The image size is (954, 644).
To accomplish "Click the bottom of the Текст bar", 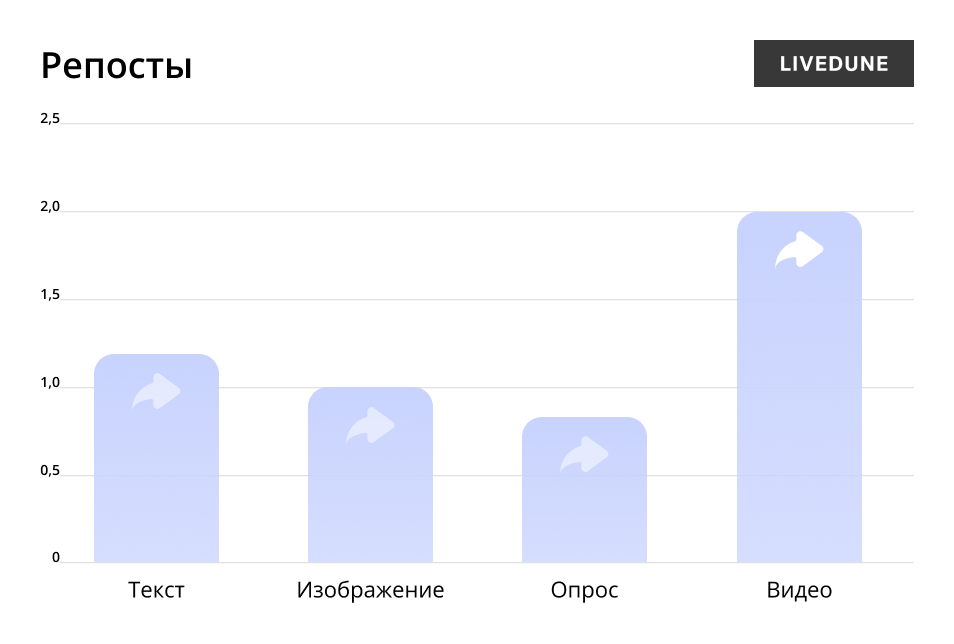I will 156,540.
